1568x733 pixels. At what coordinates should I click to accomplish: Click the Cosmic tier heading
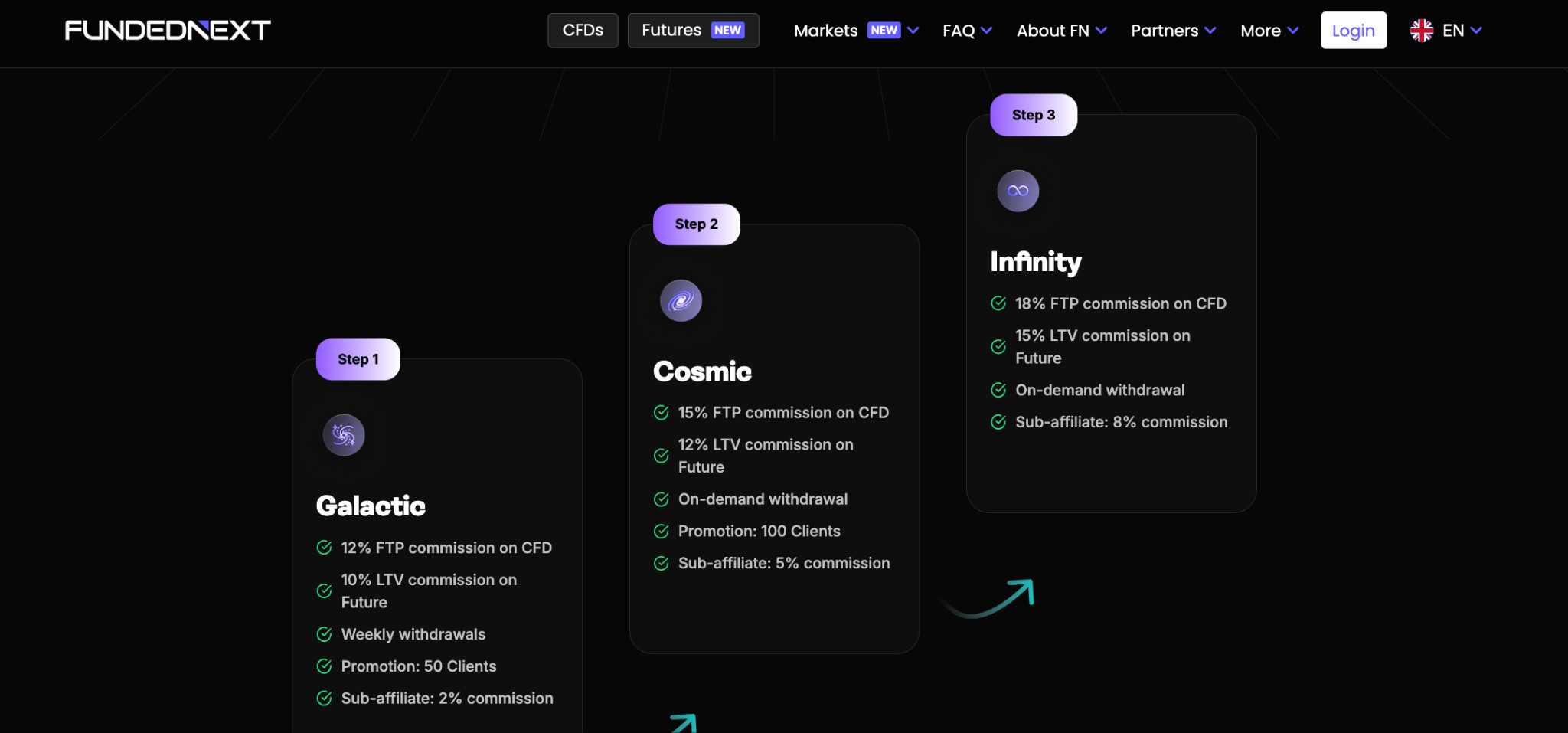pyautogui.click(x=702, y=371)
